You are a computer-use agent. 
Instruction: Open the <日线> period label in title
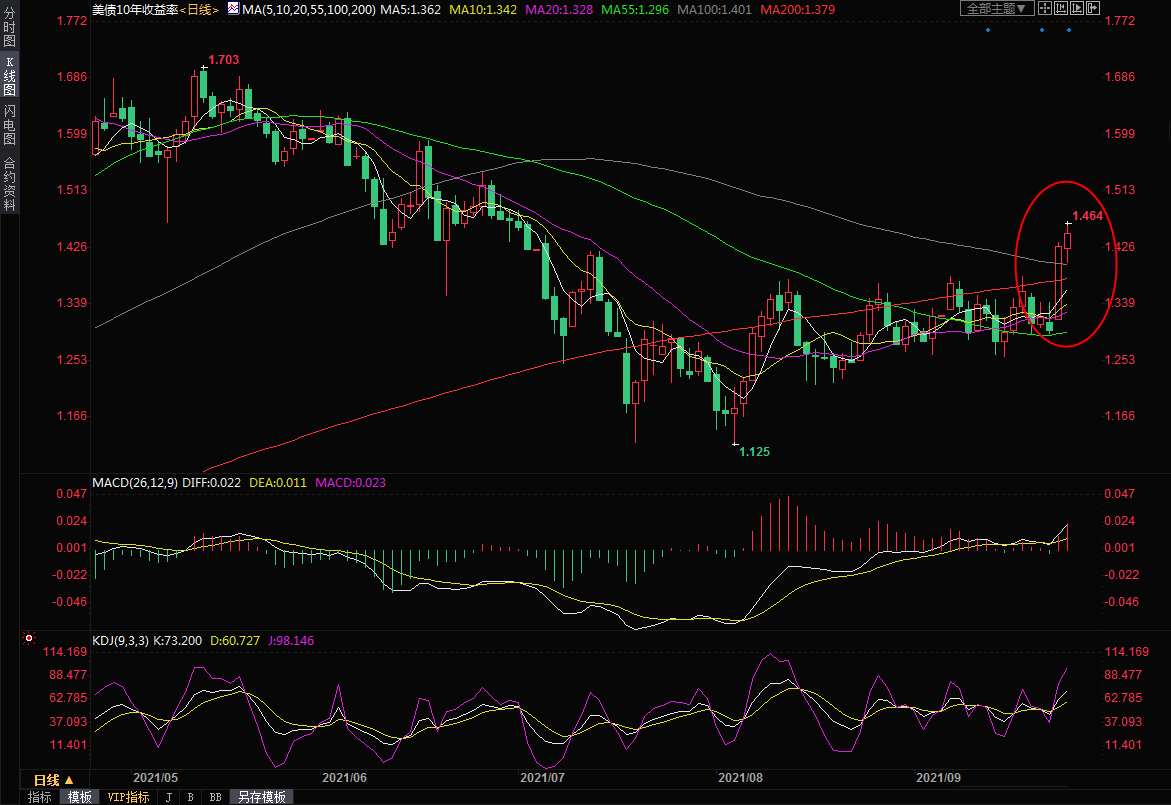[198, 9]
